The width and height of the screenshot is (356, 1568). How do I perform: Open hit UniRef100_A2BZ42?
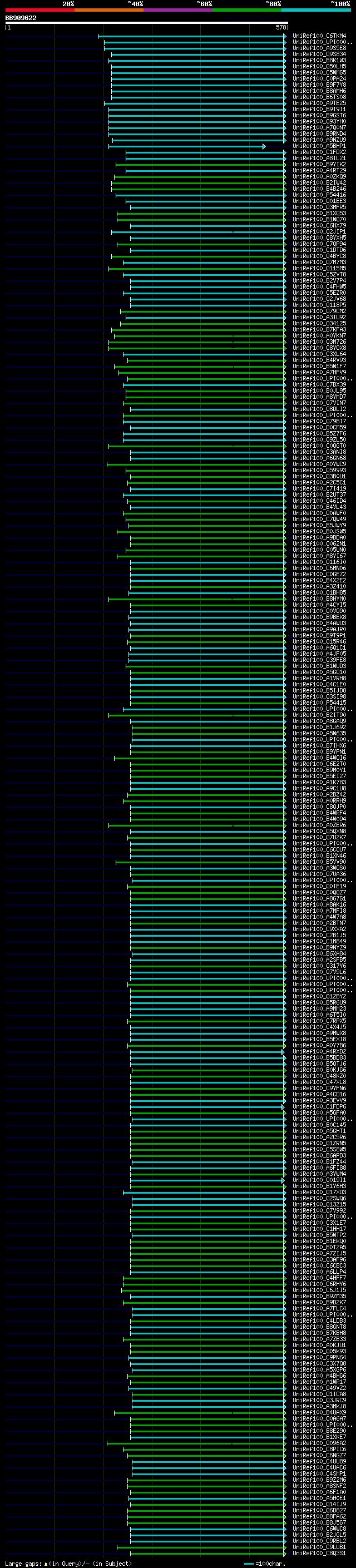coord(319,794)
